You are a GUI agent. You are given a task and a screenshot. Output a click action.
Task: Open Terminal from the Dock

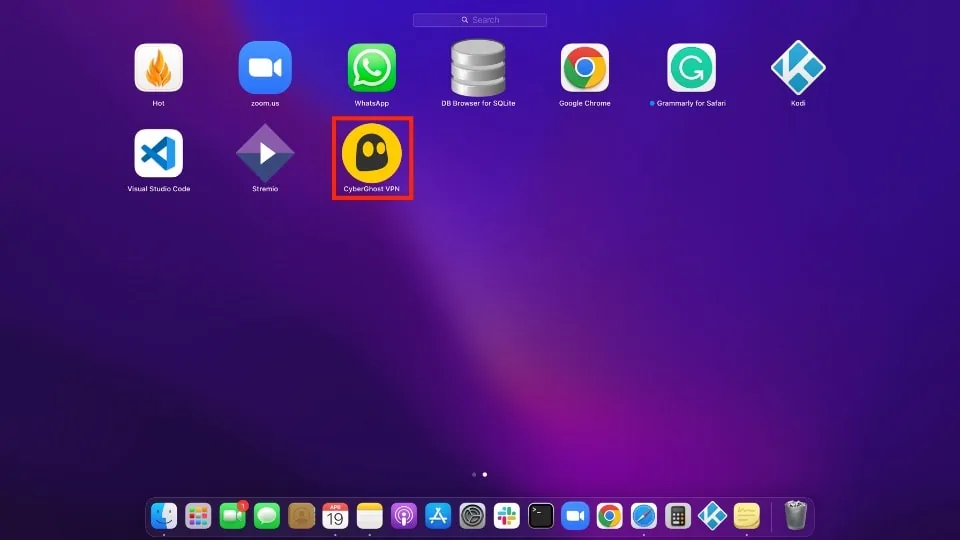coord(541,516)
